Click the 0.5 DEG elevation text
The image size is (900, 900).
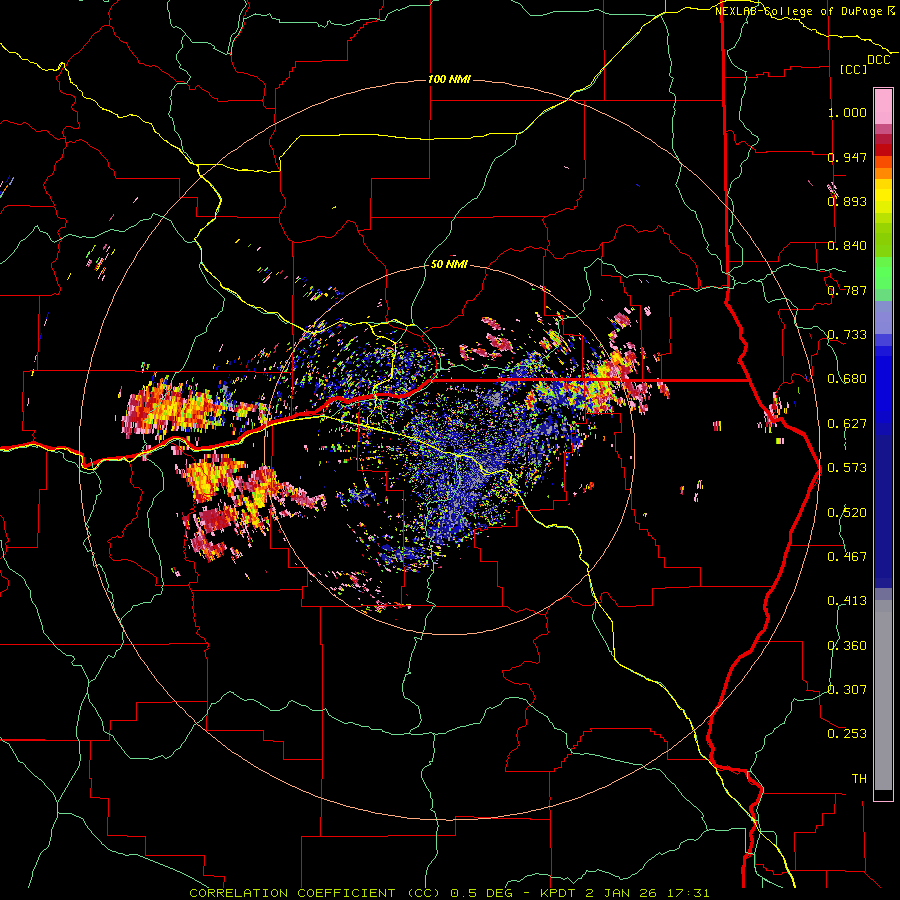tap(481, 893)
